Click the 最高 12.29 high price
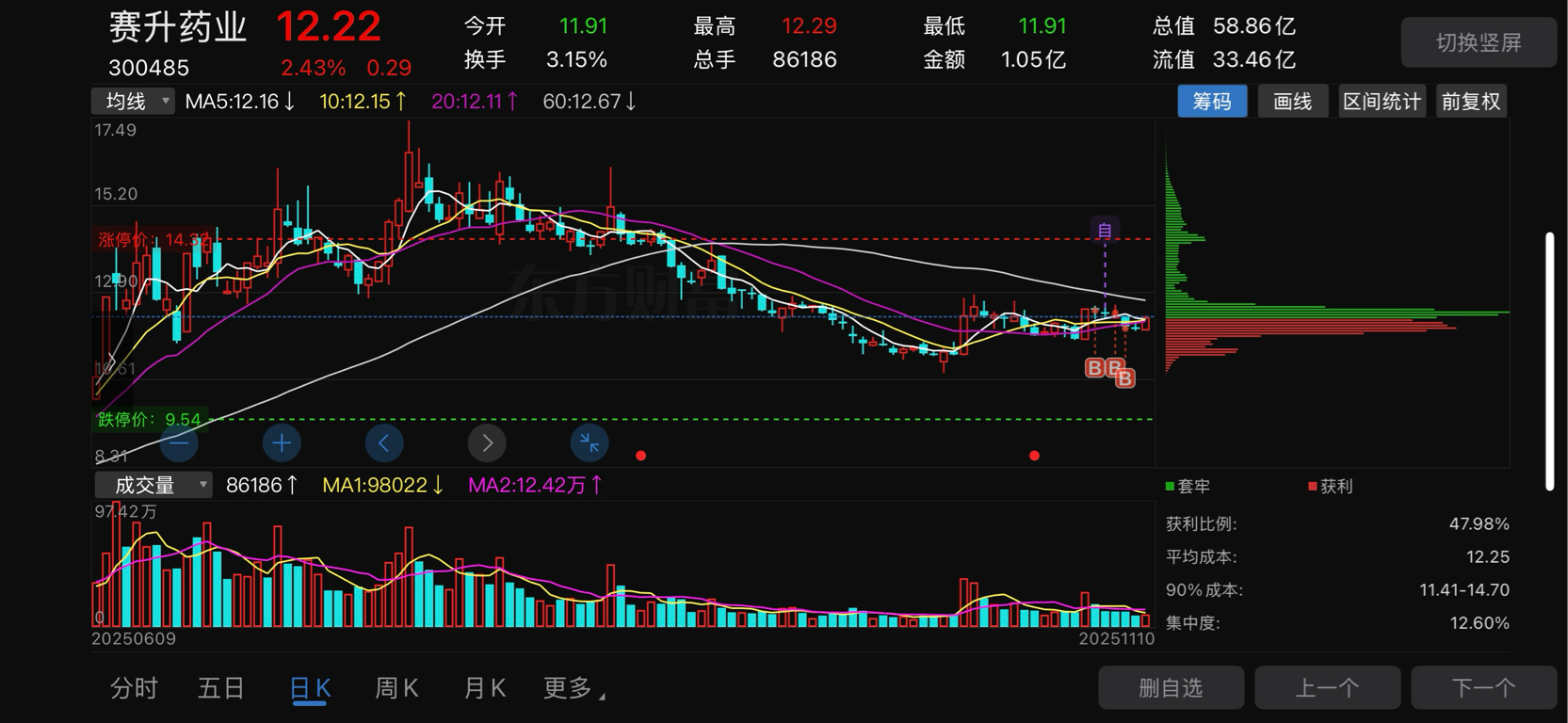The width and height of the screenshot is (1568, 723). pyautogui.click(x=765, y=25)
